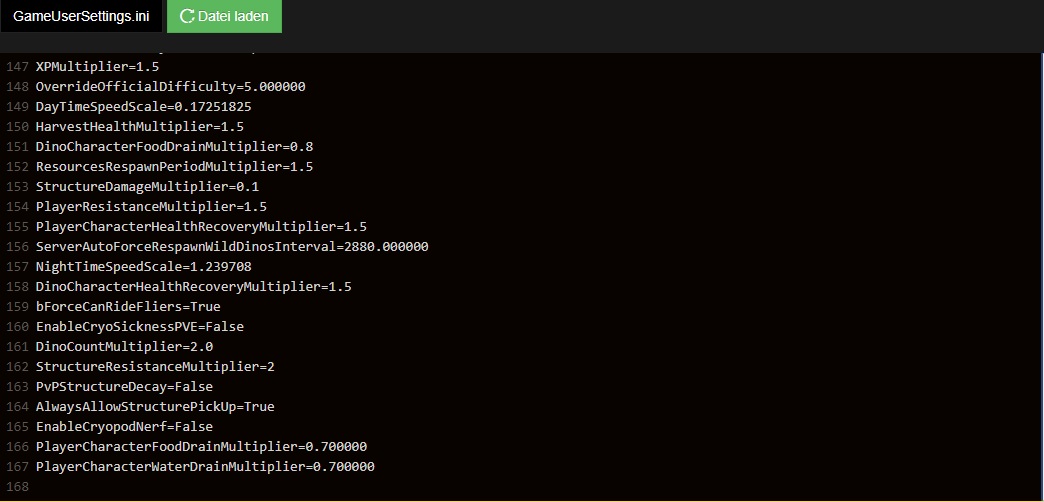1044x502 pixels.
Task: Click the OverrideOfficialDifficulty=5.000000 line
Action: pos(170,87)
